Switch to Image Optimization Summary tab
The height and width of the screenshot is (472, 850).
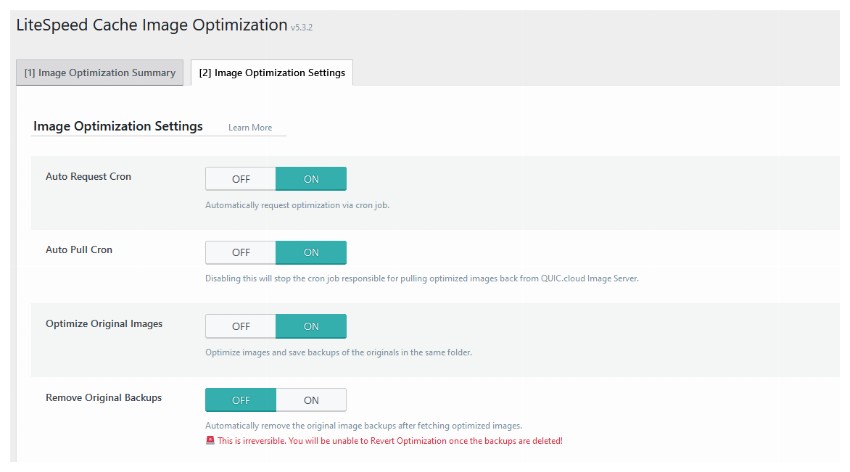100,73
